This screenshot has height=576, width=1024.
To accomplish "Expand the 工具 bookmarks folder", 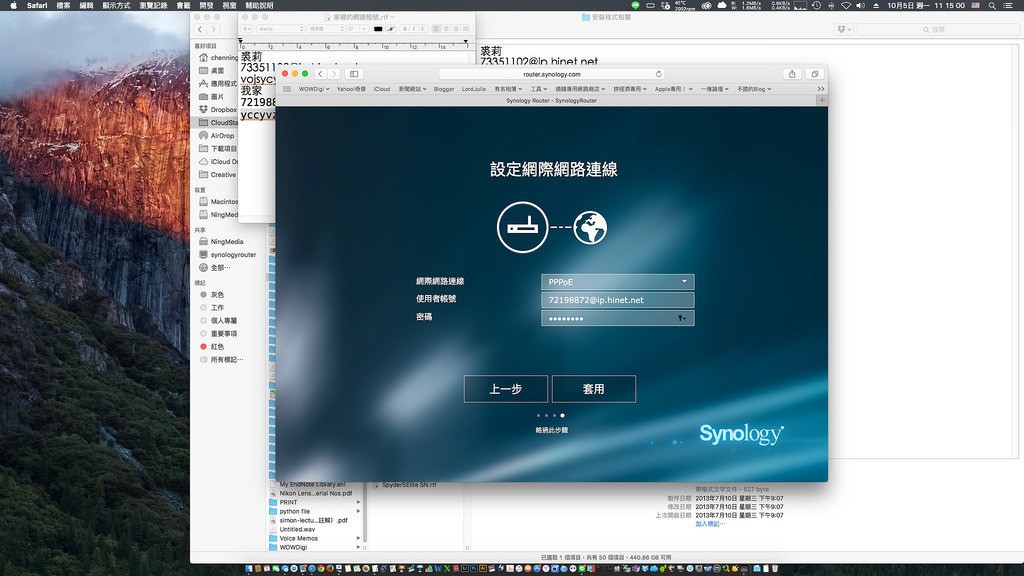I will click(539, 89).
